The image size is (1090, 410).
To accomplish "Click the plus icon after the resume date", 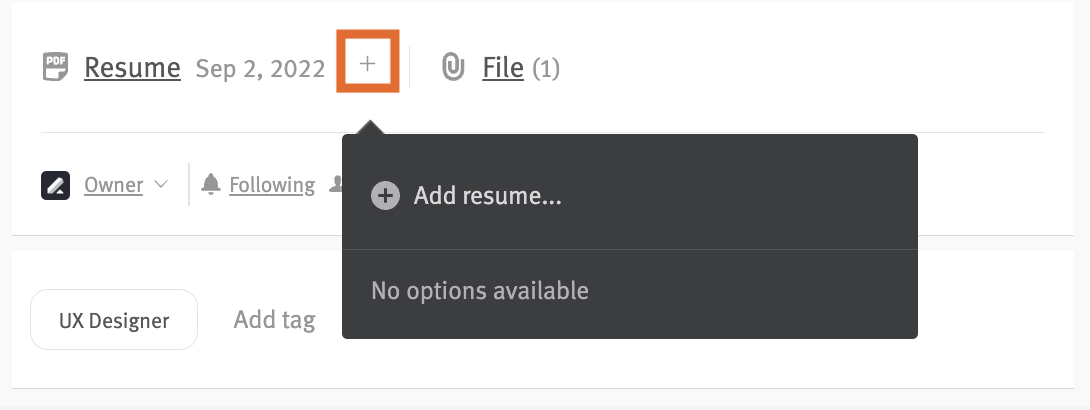I will (368, 63).
